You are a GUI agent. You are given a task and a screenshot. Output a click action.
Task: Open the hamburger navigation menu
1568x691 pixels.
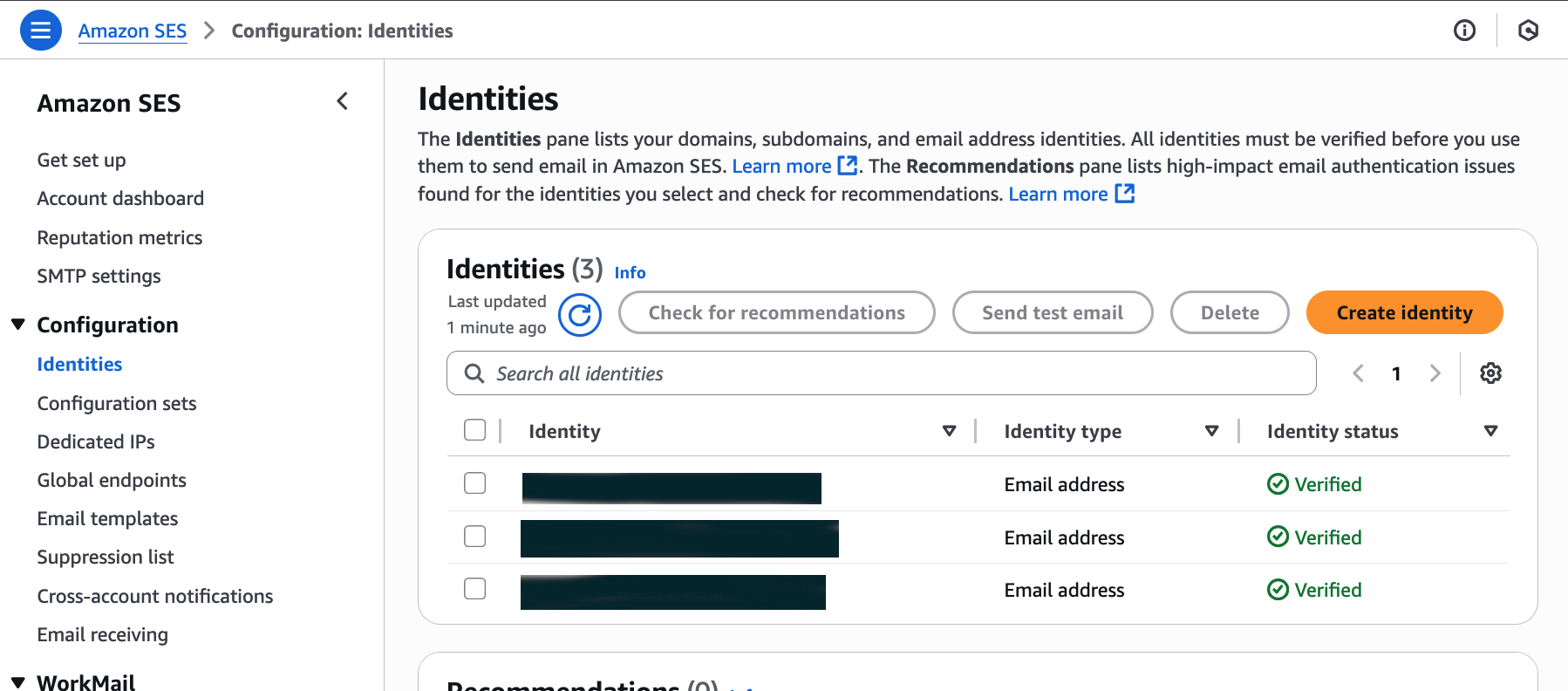pos(40,31)
